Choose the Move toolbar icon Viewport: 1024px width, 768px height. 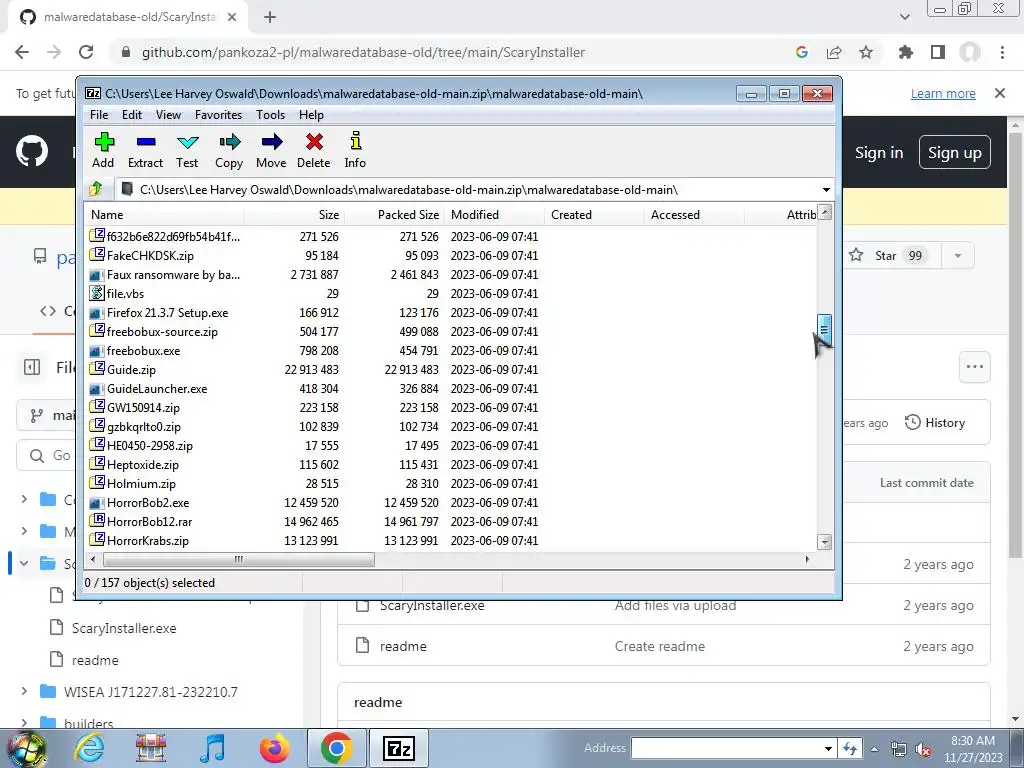[271, 151]
